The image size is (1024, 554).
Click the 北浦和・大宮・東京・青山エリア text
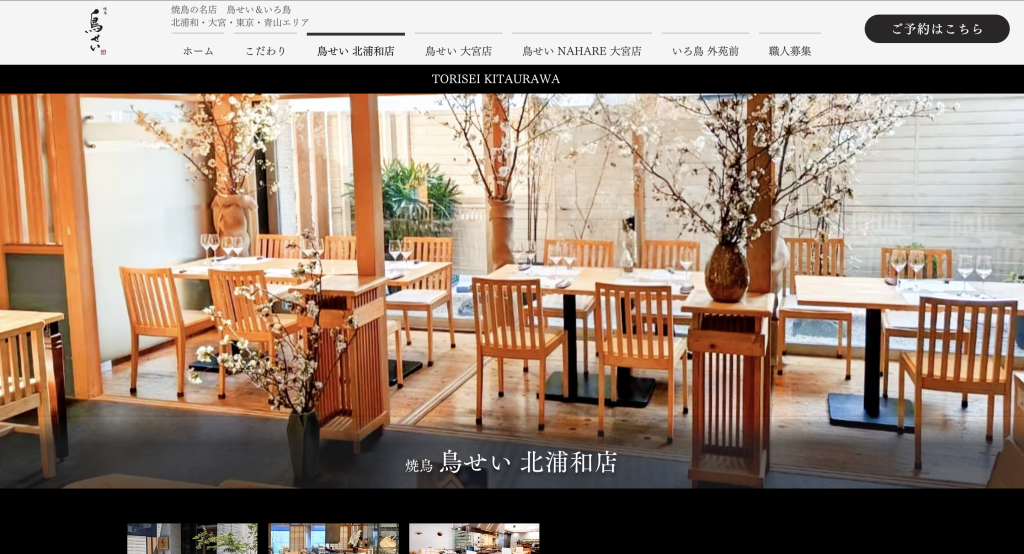click(240, 22)
